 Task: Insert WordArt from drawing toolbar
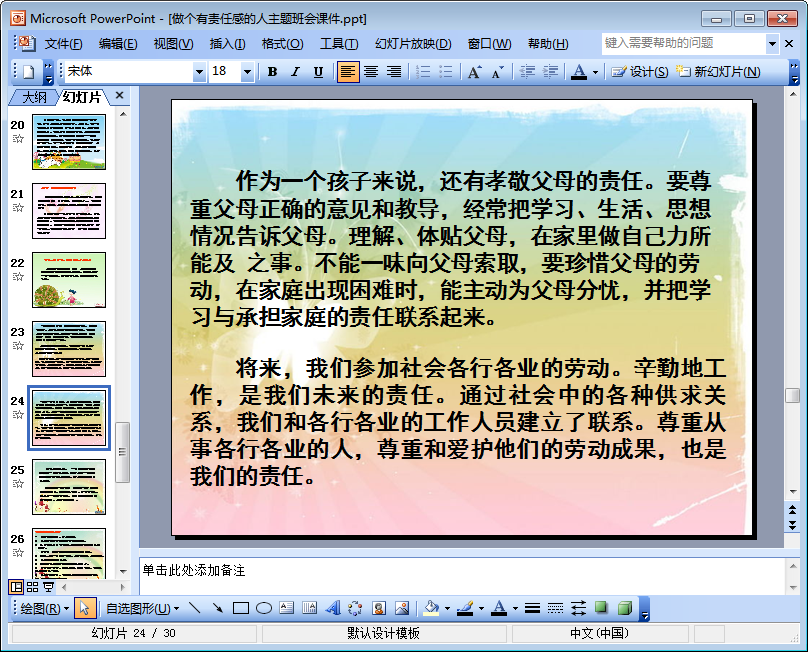point(333,608)
